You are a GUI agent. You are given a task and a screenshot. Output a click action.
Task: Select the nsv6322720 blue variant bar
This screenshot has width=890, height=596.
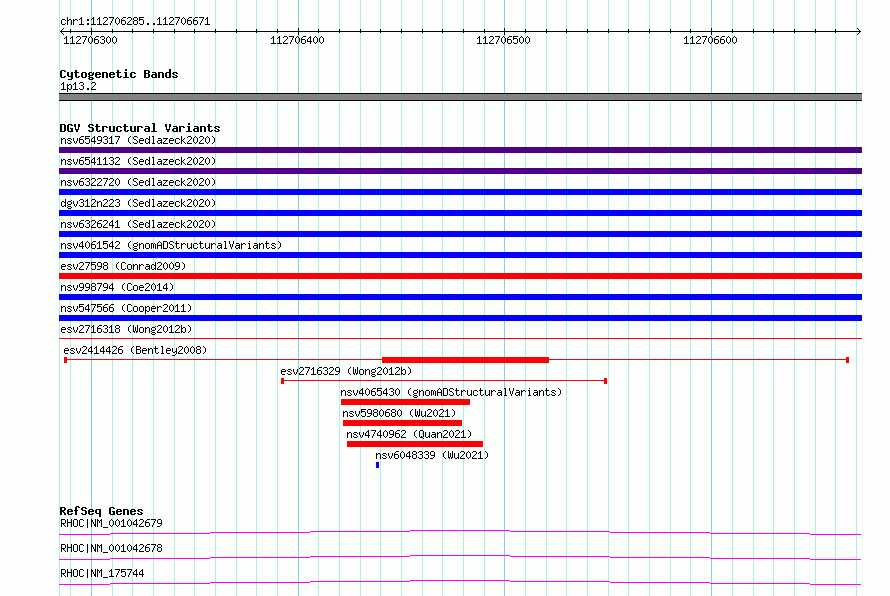(x=460, y=192)
